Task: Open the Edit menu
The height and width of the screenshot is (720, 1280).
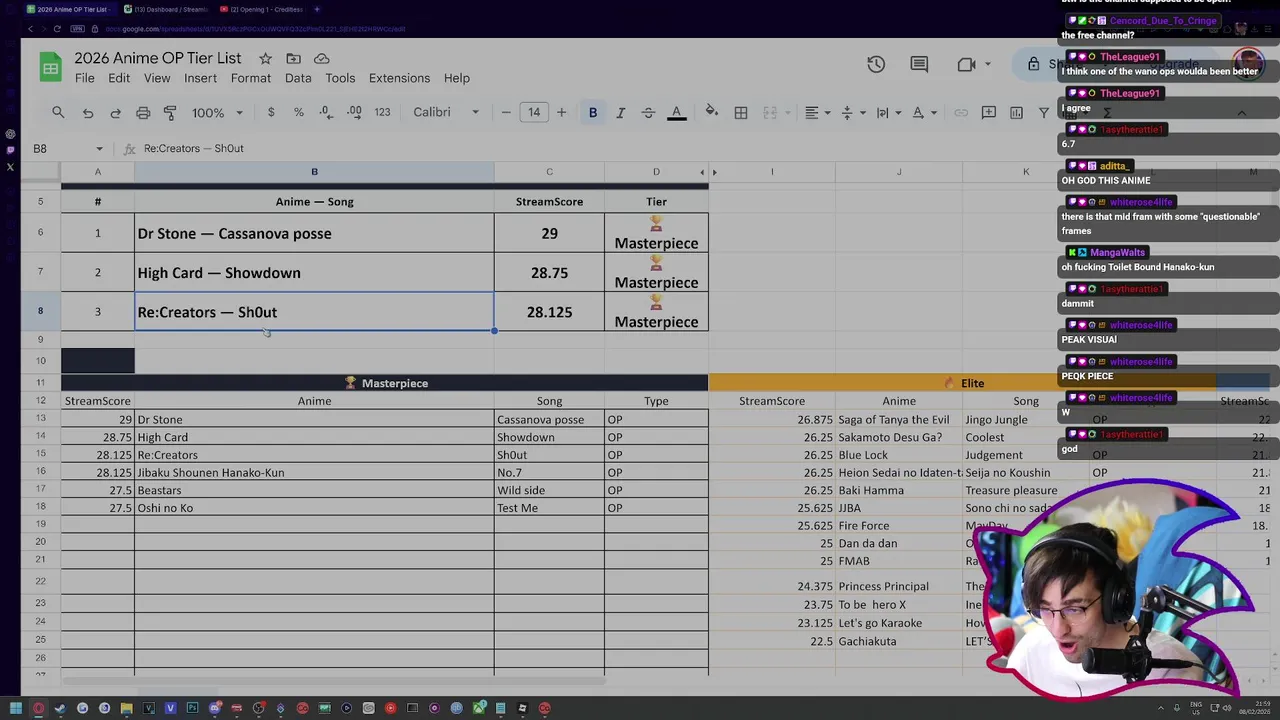Action: pyautogui.click(x=119, y=78)
